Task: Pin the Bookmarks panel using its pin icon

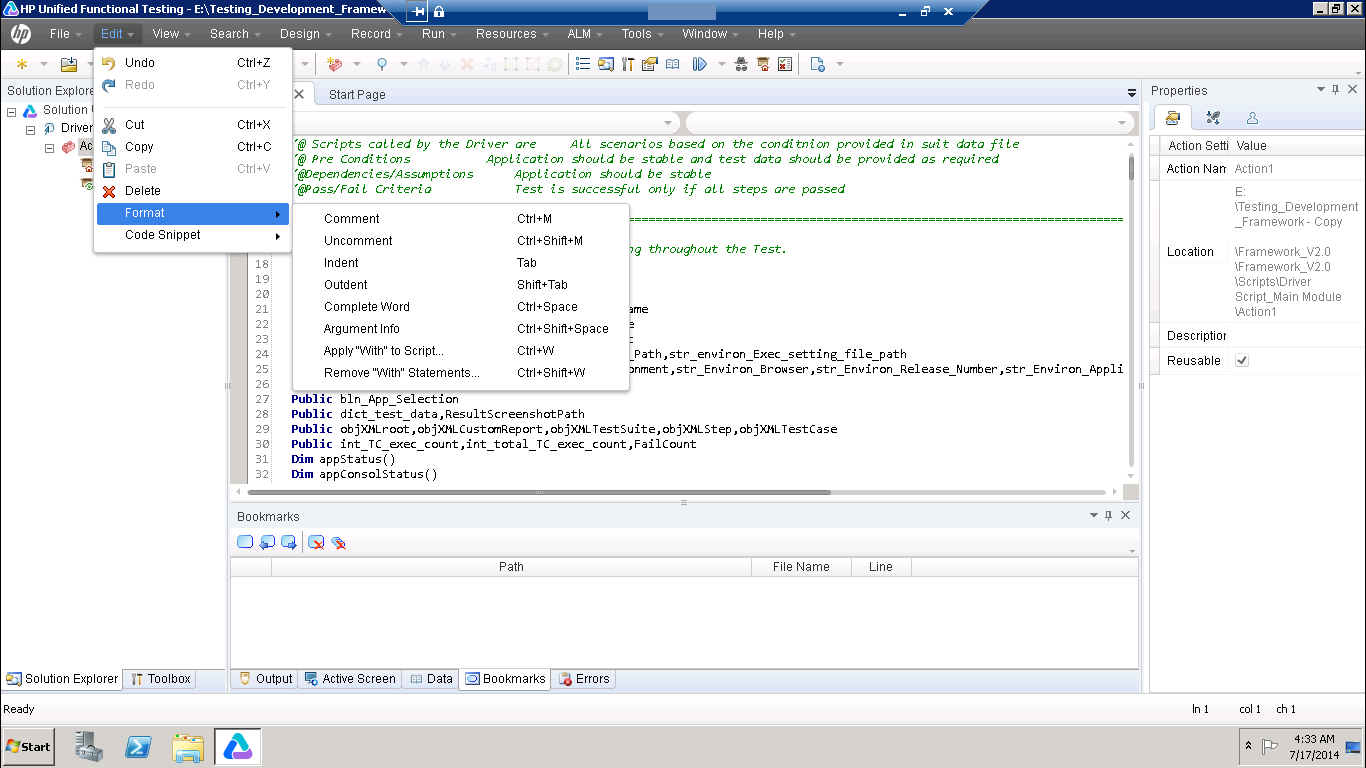Action: [1108, 516]
